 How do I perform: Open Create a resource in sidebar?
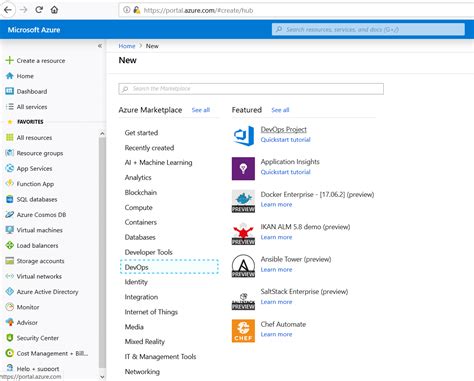41,61
